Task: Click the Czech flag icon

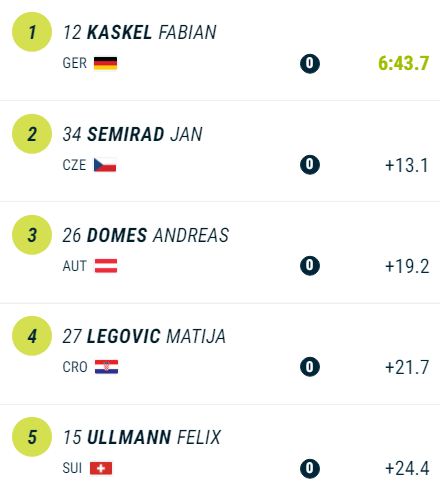Action: 105,165
